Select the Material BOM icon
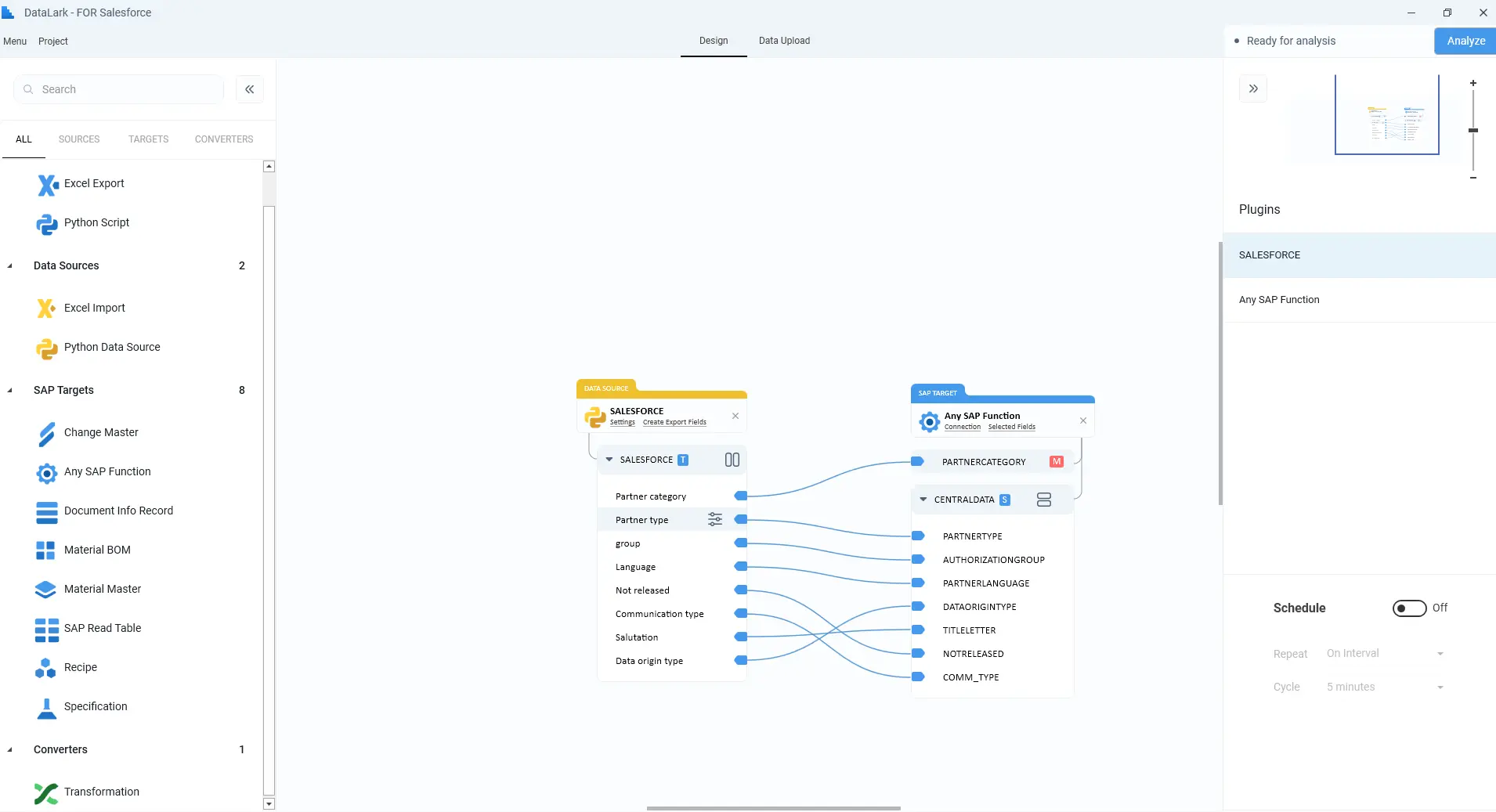1496x812 pixels. click(47, 550)
